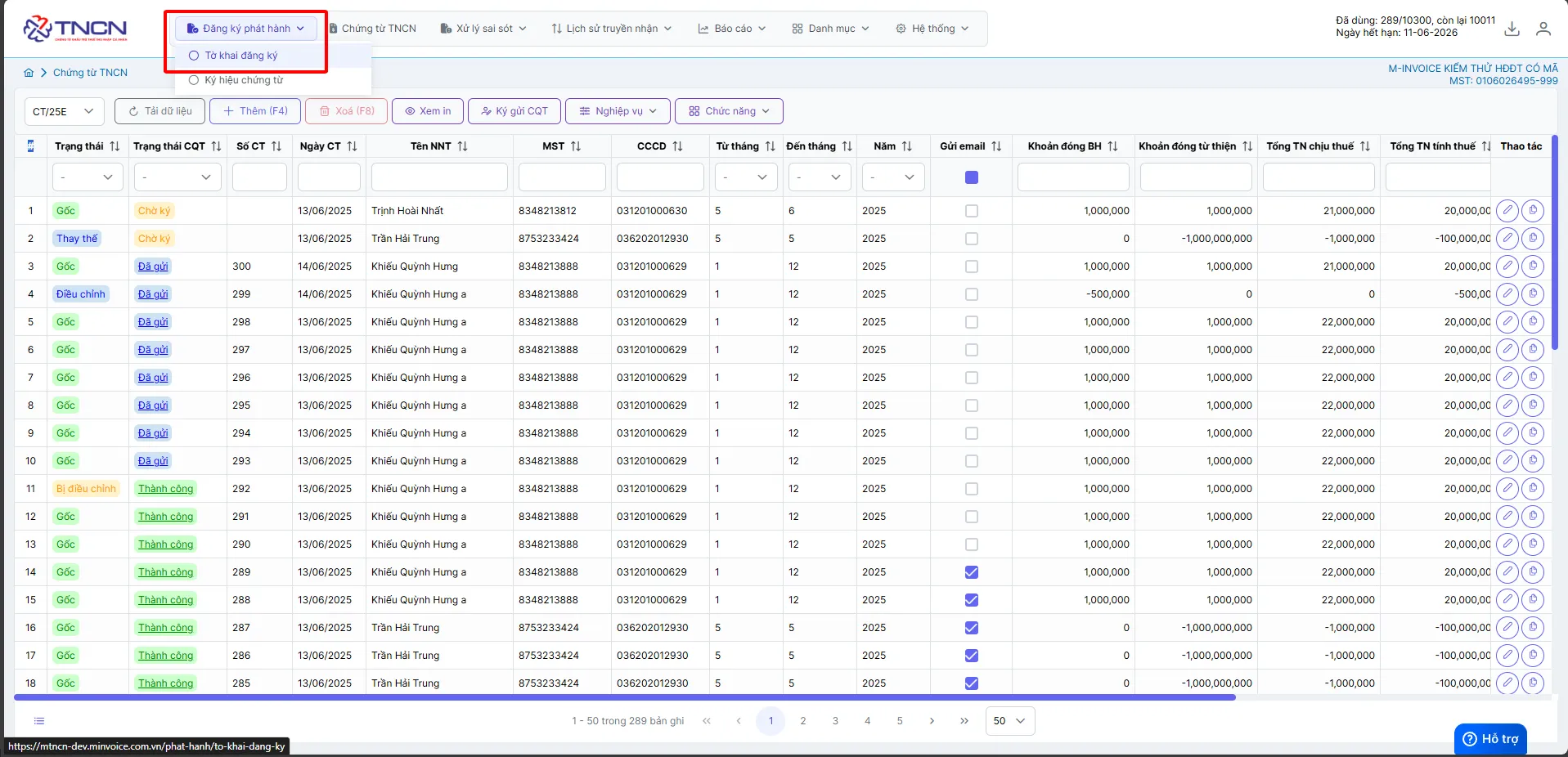Click edit pencil icon for row 1

pyautogui.click(x=1507, y=211)
